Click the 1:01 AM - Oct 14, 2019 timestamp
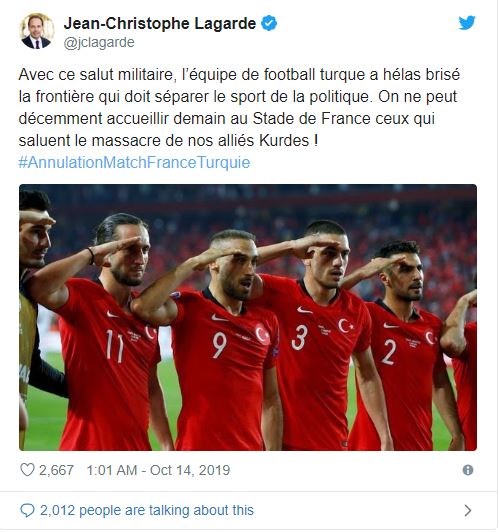The image size is (499, 532). [x=158, y=470]
